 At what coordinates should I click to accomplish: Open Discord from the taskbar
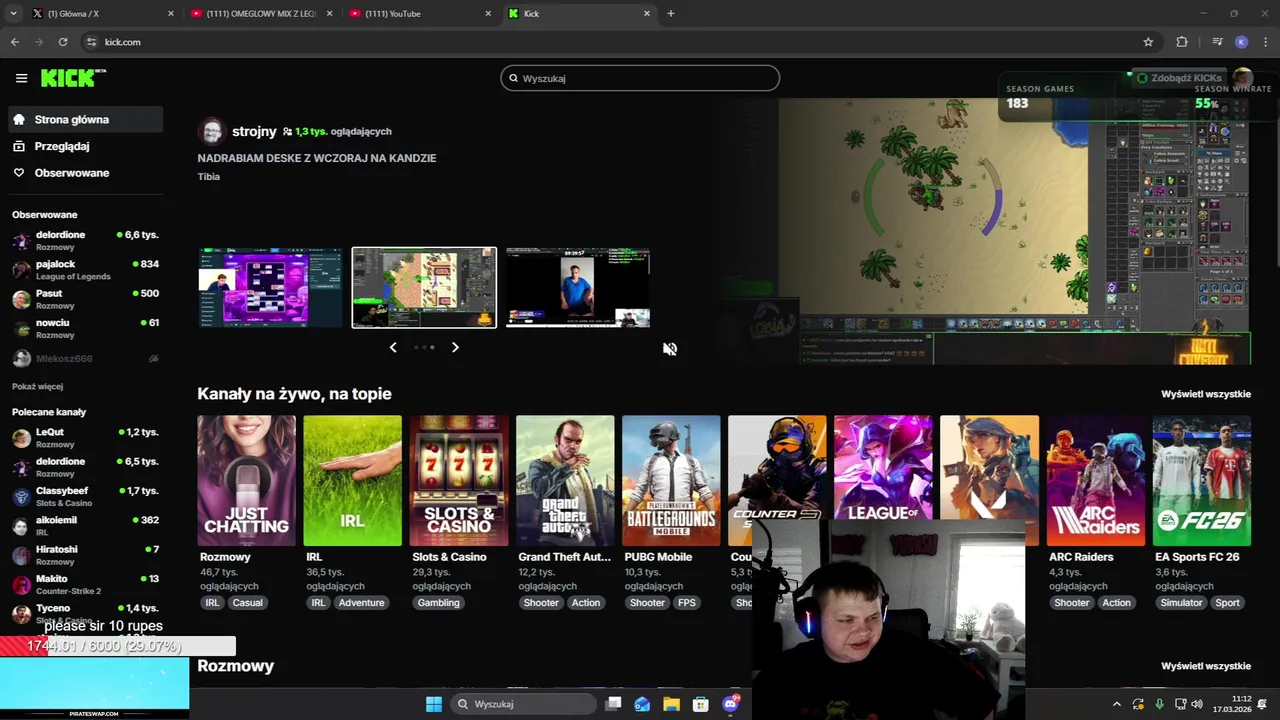[730, 704]
